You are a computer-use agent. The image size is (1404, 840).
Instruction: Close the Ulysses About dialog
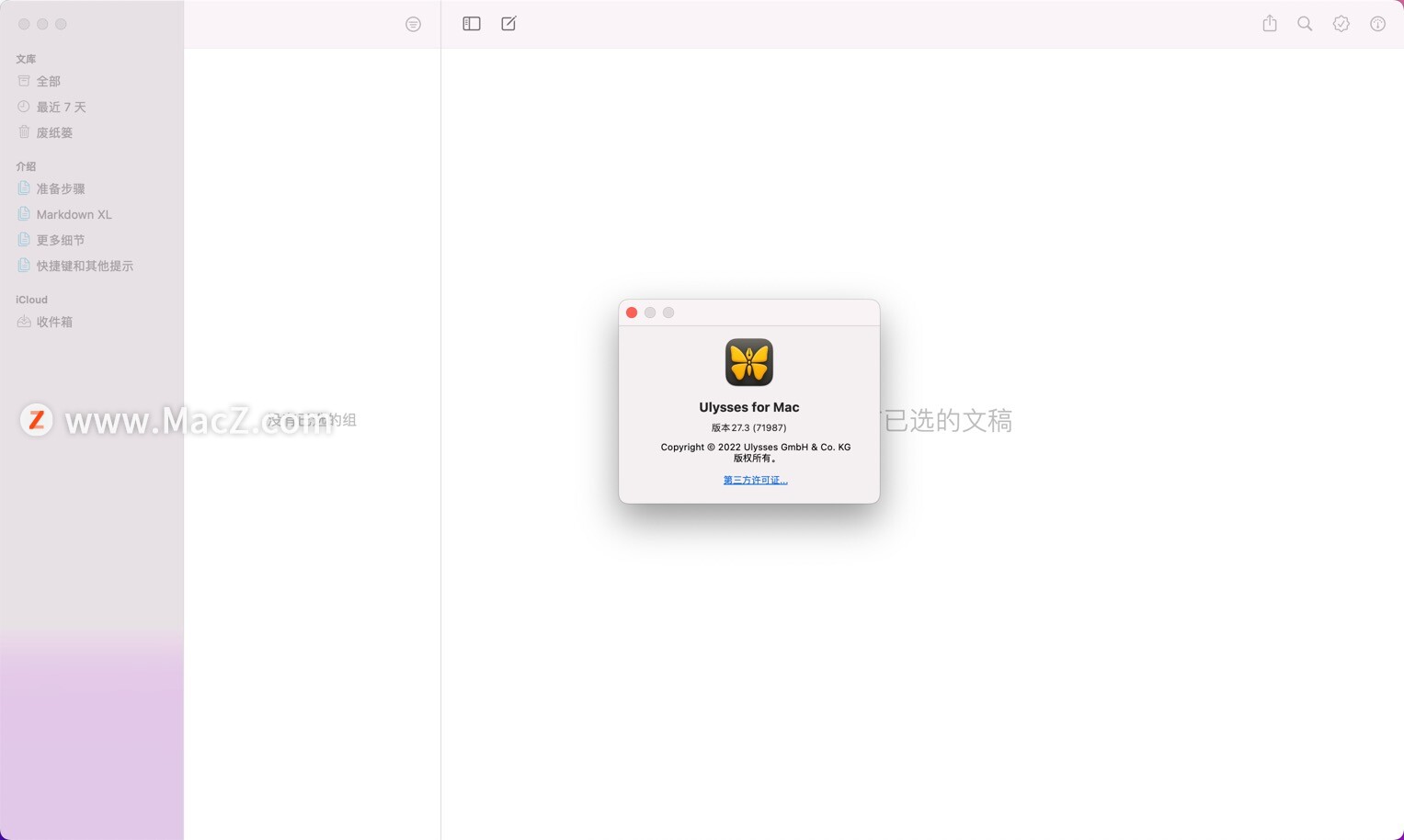tap(632, 312)
